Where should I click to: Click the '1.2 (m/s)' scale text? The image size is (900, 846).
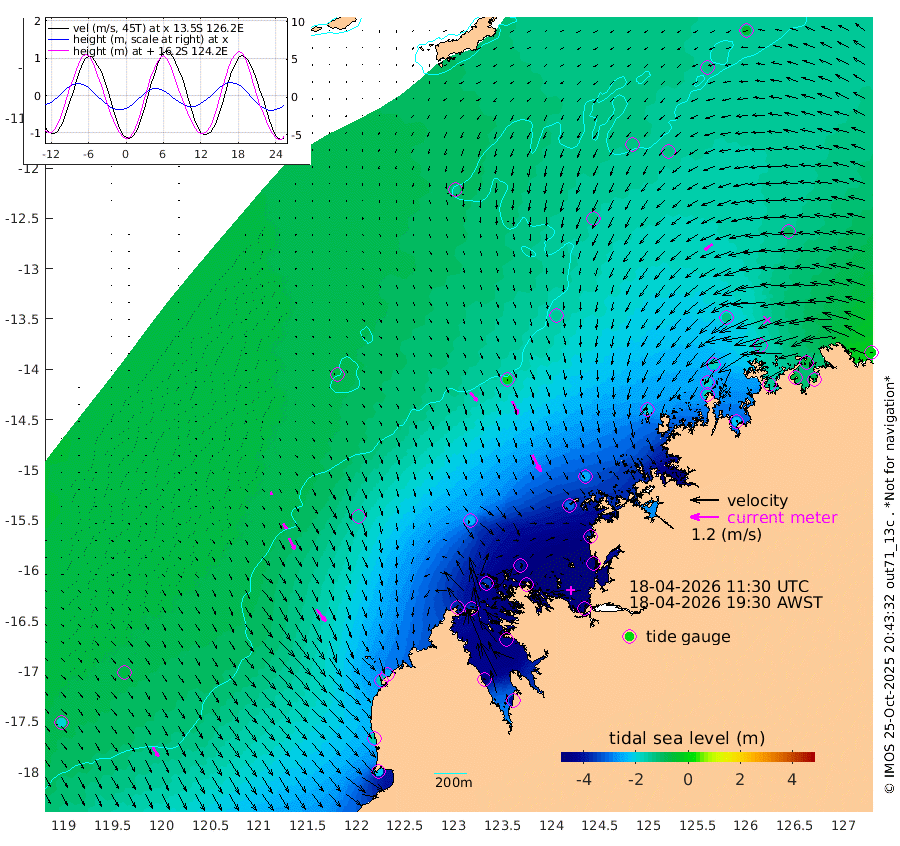[726, 535]
